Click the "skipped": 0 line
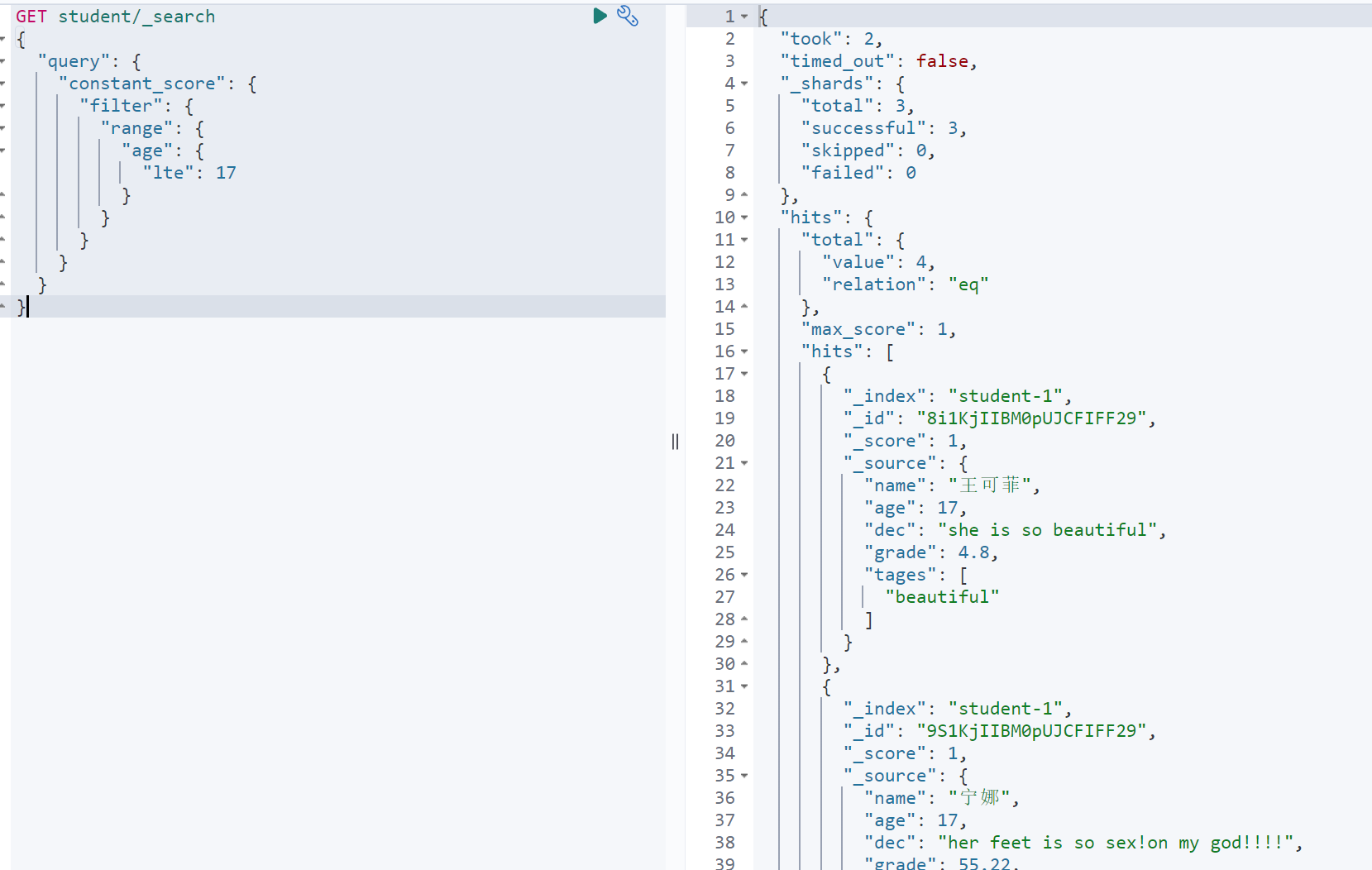The image size is (1372, 870). (x=868, y=151)
